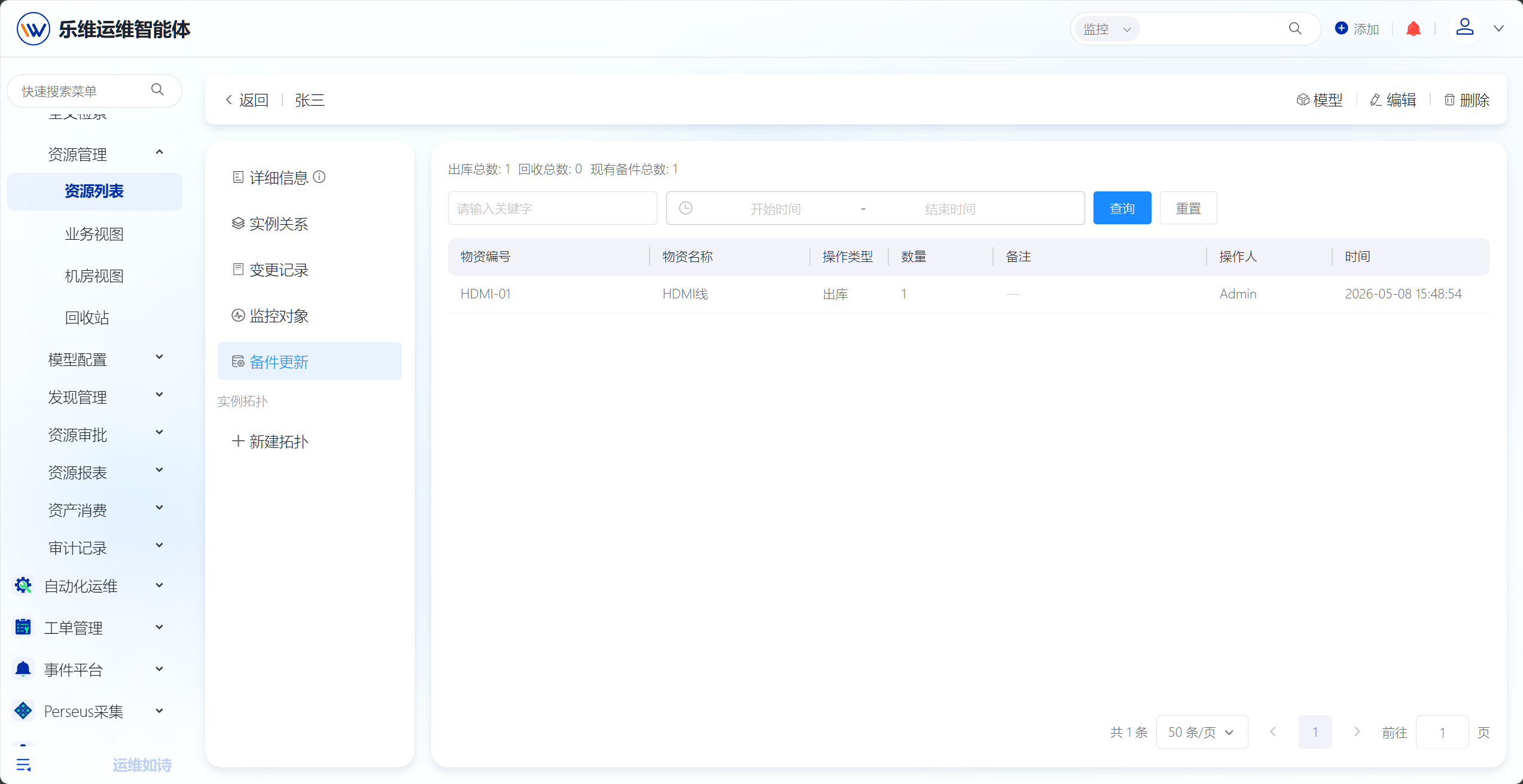The image size is (1523, 784).
Task: Expand the 事件平台 menu
Action: [x=159, y=669]
